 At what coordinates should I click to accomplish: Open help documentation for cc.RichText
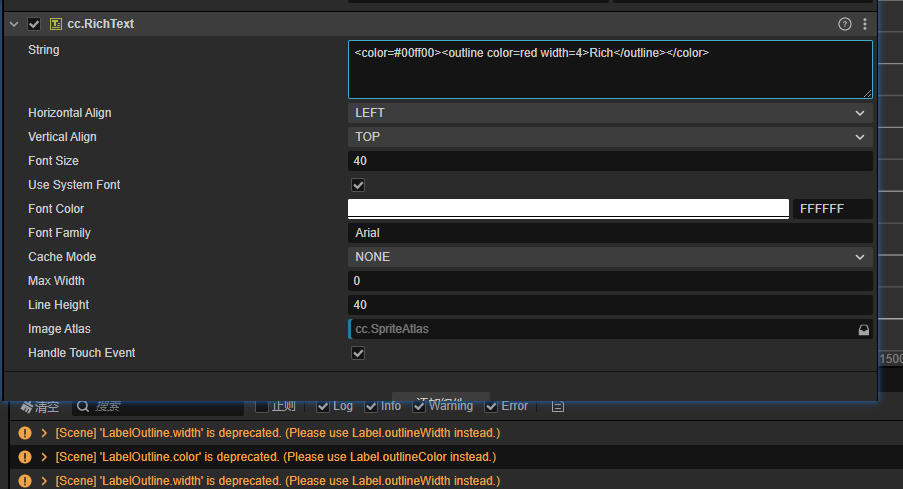point(845,24)
